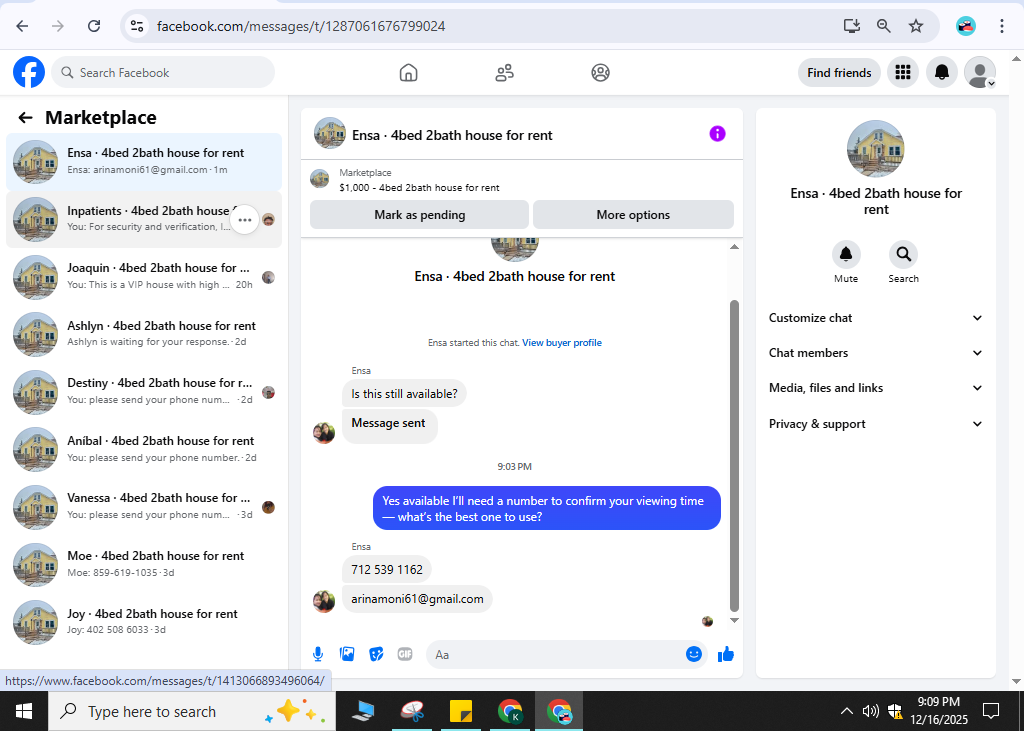Screen dimensions: 1024x731
Task: Mute this chat with bell icon
Action: coord(846,254)
